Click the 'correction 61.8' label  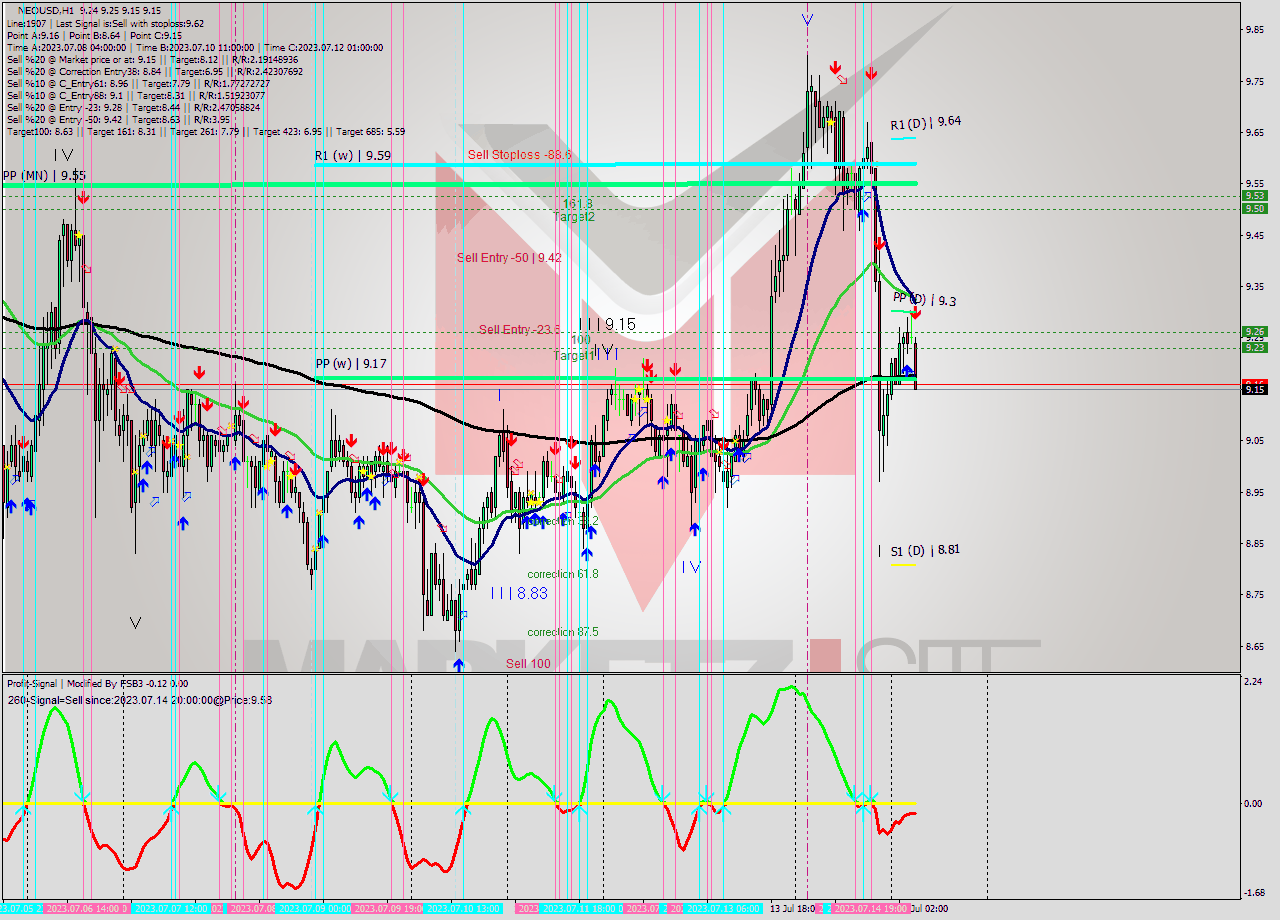[x=563, y=574]
